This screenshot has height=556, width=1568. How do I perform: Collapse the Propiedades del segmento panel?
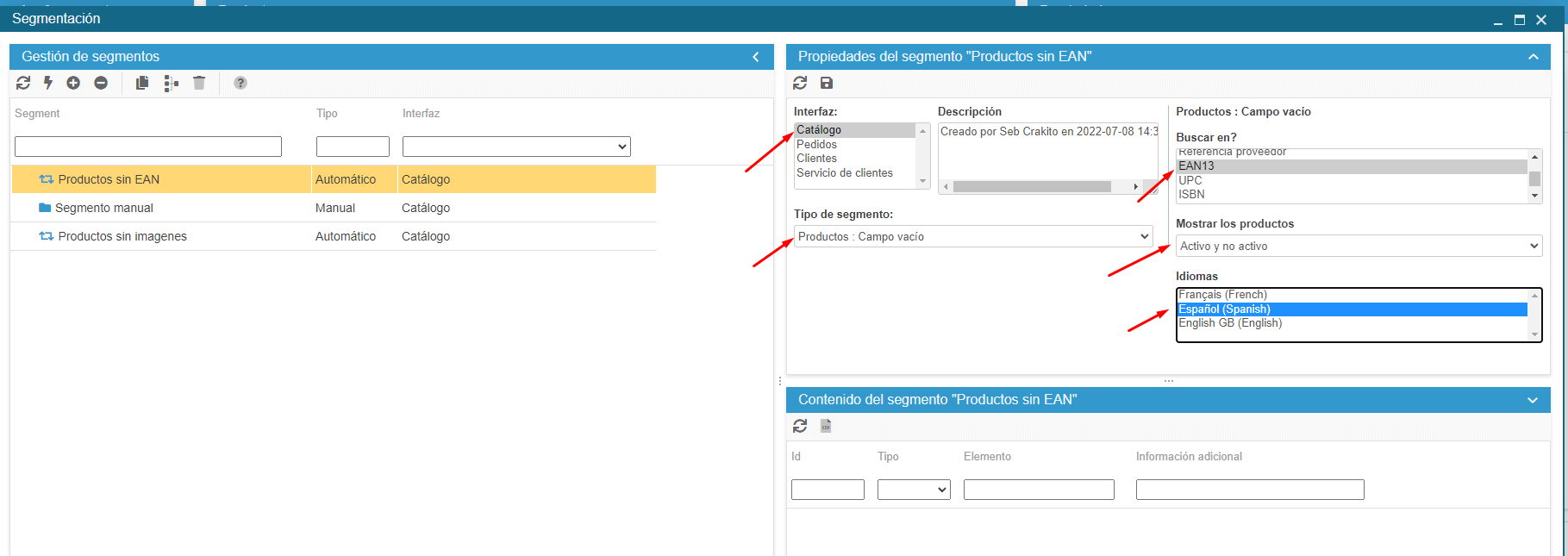pos(1533,57)
